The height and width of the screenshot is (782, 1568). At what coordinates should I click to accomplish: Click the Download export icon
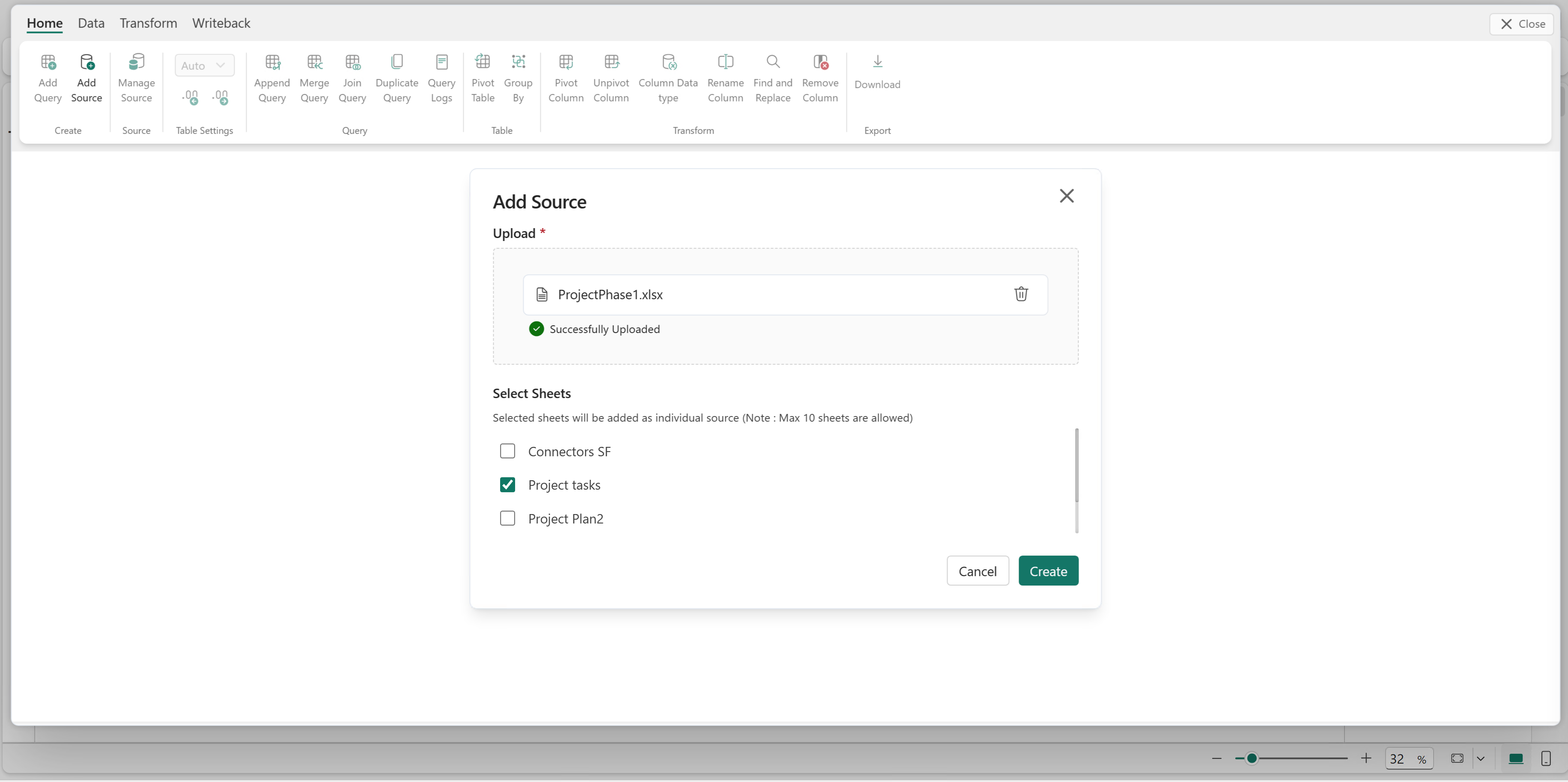[877, 62]
